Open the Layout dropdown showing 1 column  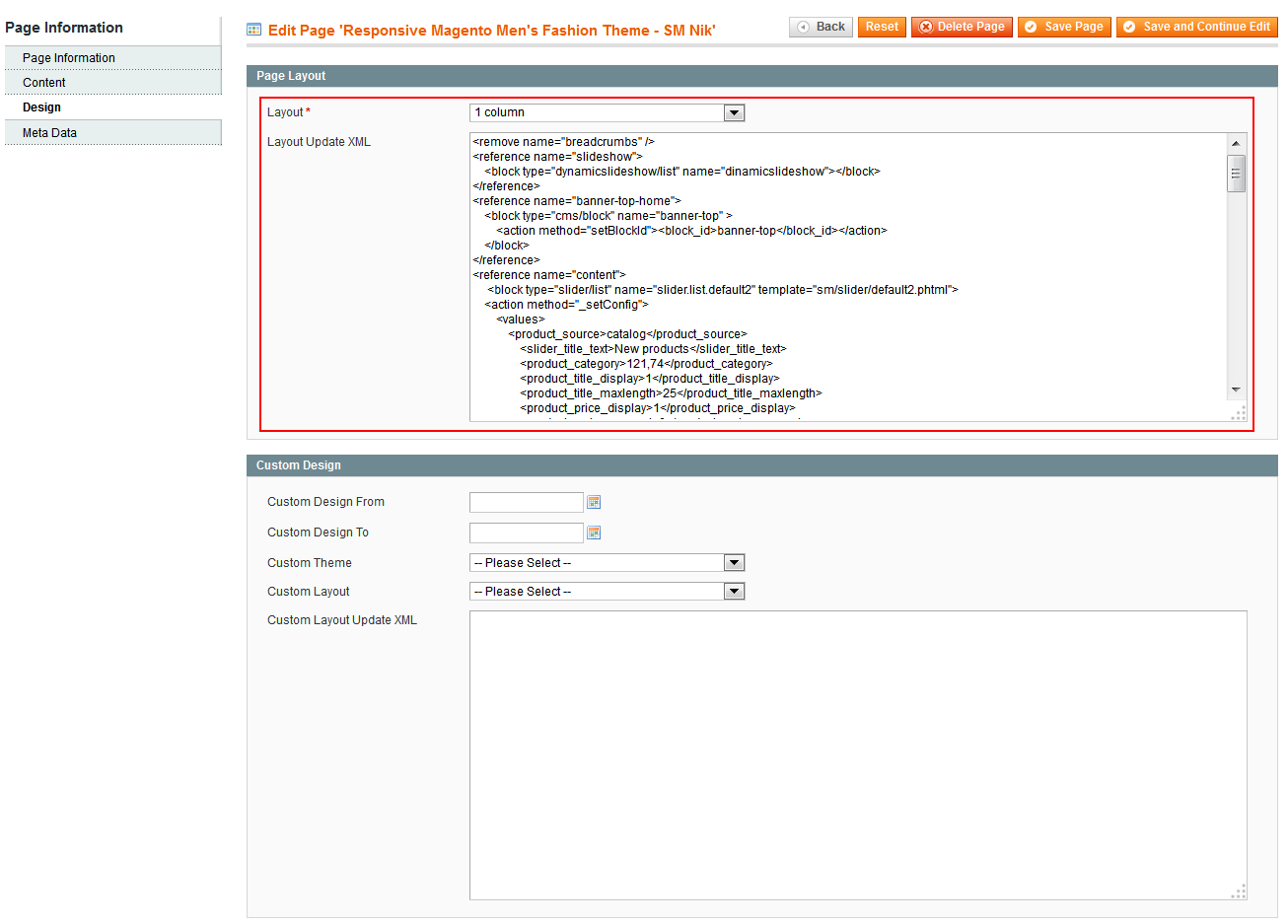coord(608,113)
